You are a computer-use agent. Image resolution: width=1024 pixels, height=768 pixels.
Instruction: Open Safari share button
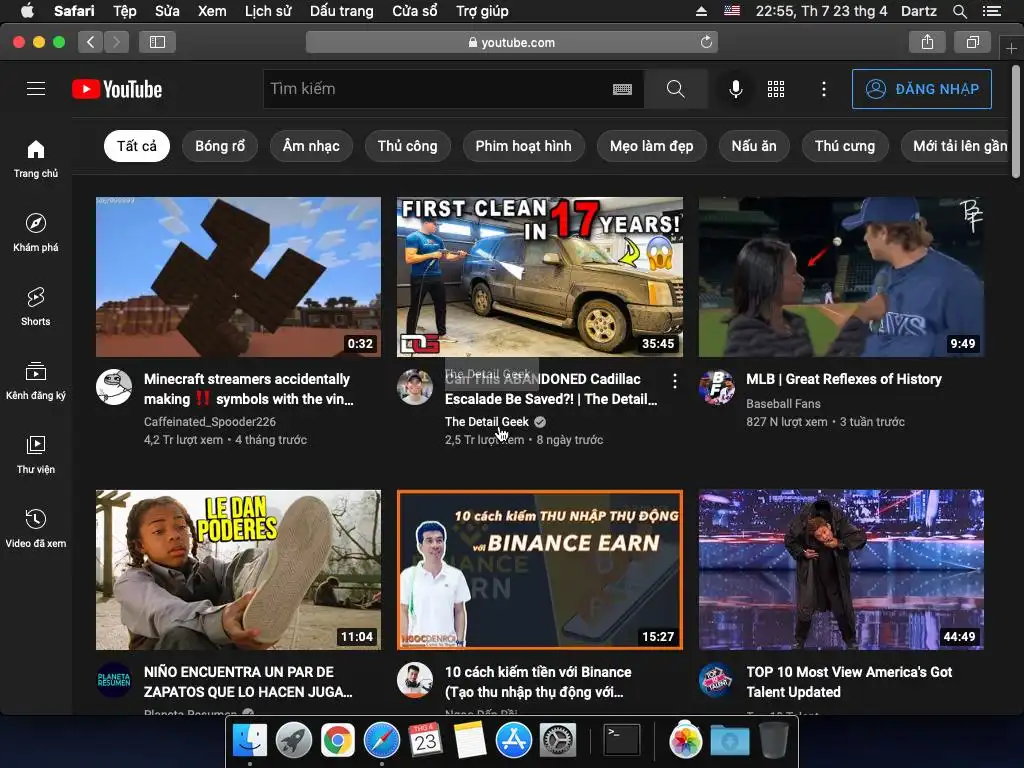point(927,42)
